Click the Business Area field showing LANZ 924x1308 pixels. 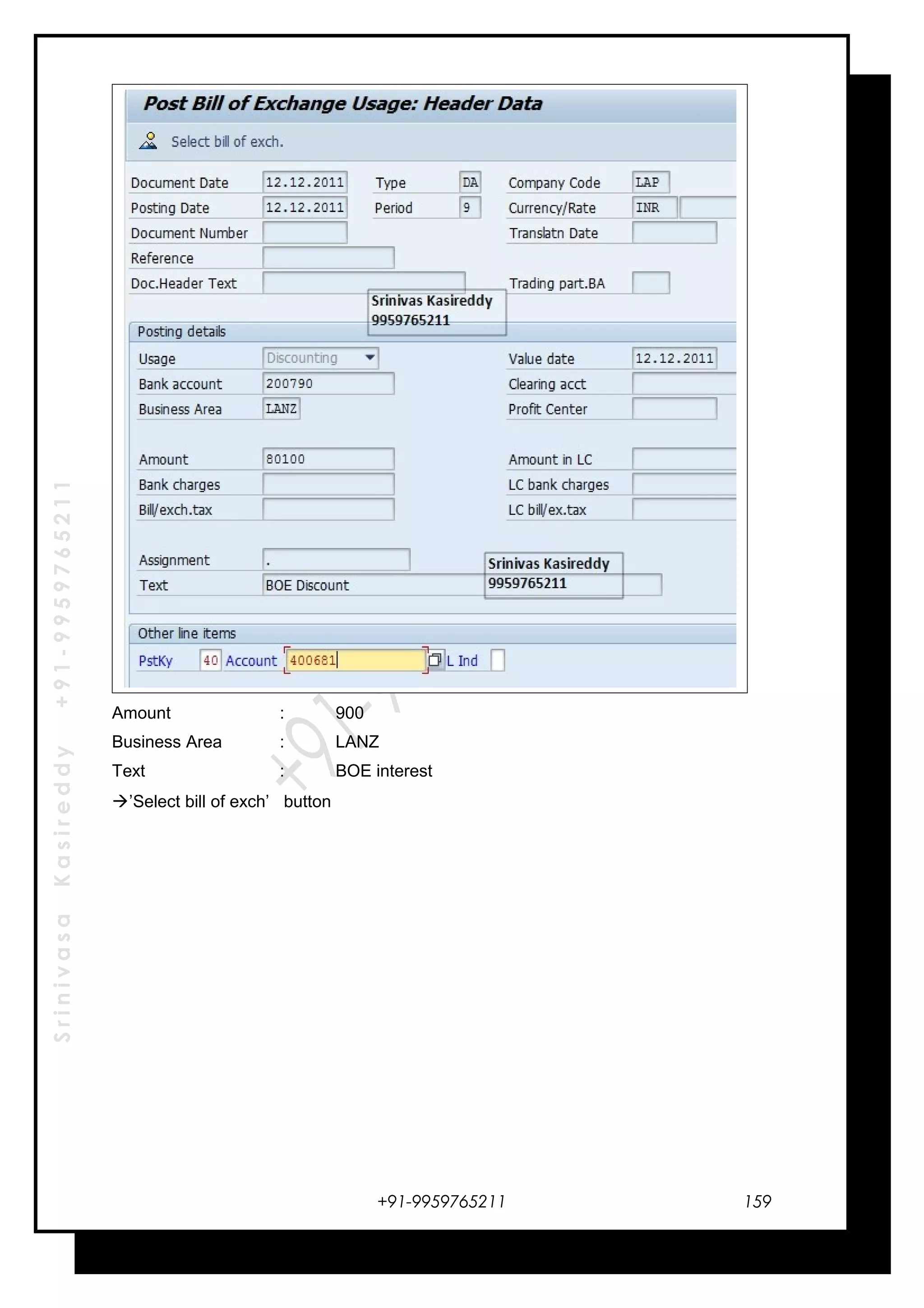[281, 408]
